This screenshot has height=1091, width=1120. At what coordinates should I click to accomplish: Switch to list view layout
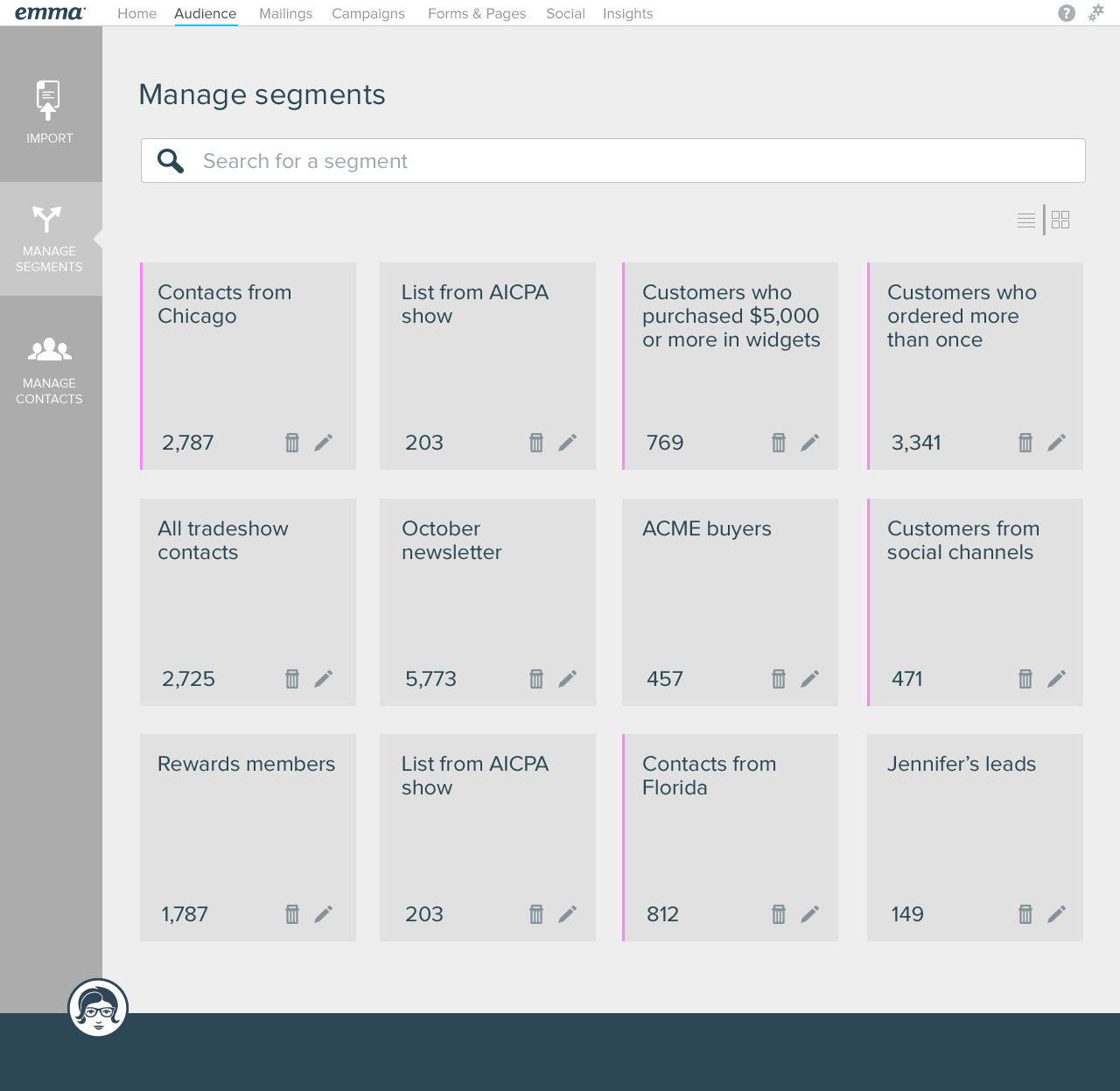(x=1026, y=220)
